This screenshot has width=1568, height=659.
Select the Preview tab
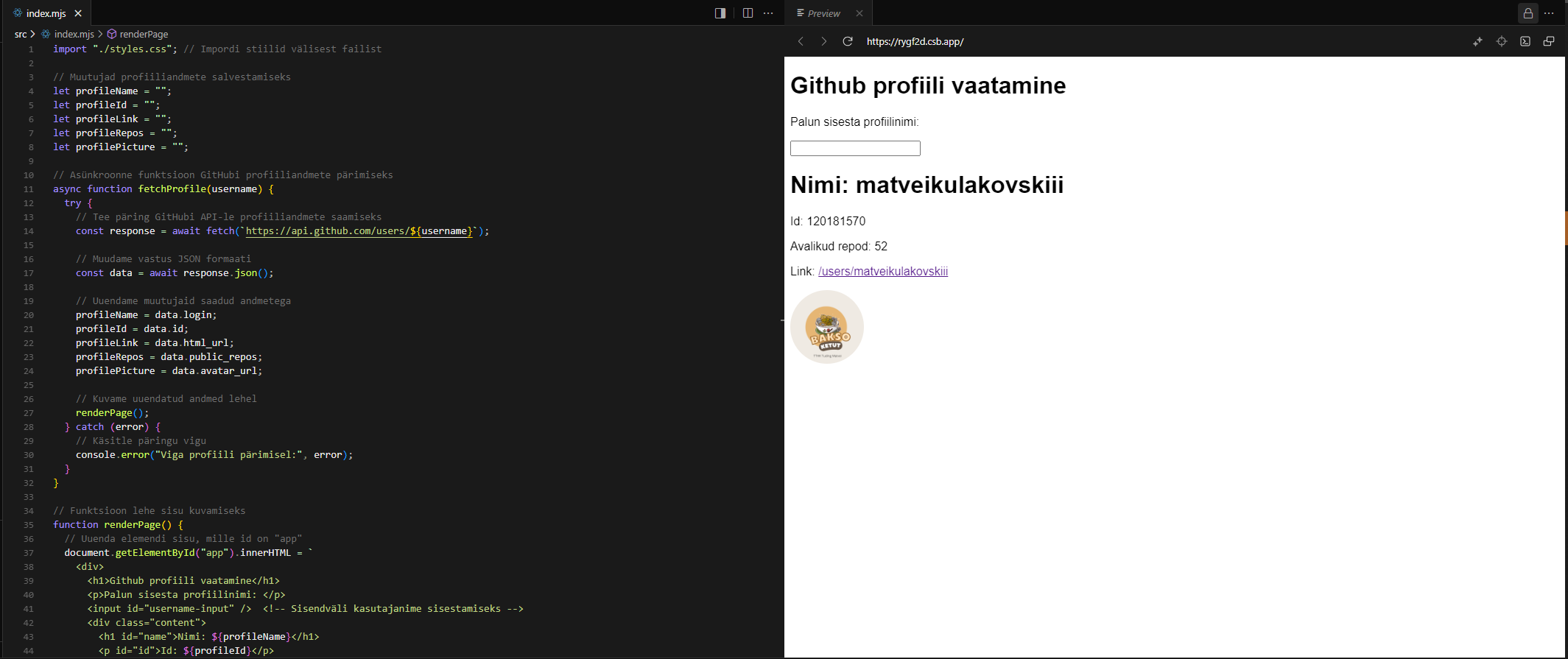tap(823, 13)
